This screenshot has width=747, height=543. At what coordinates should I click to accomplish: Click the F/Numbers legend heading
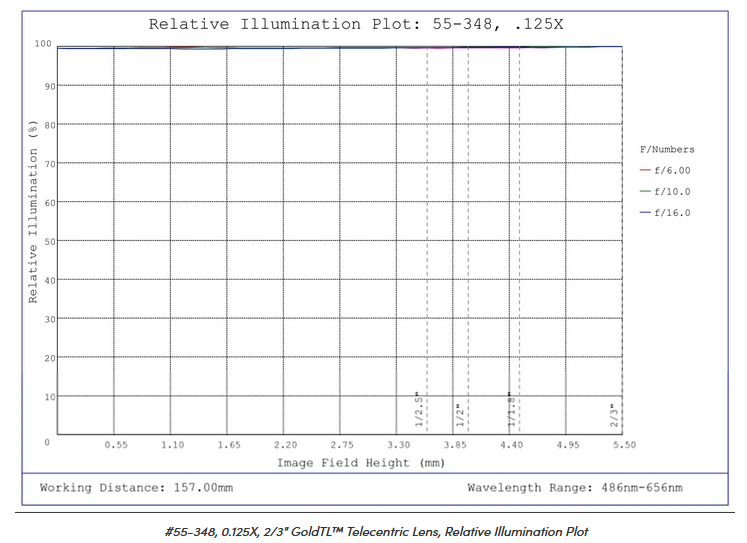pyautogui.click(x=667, y=149)
